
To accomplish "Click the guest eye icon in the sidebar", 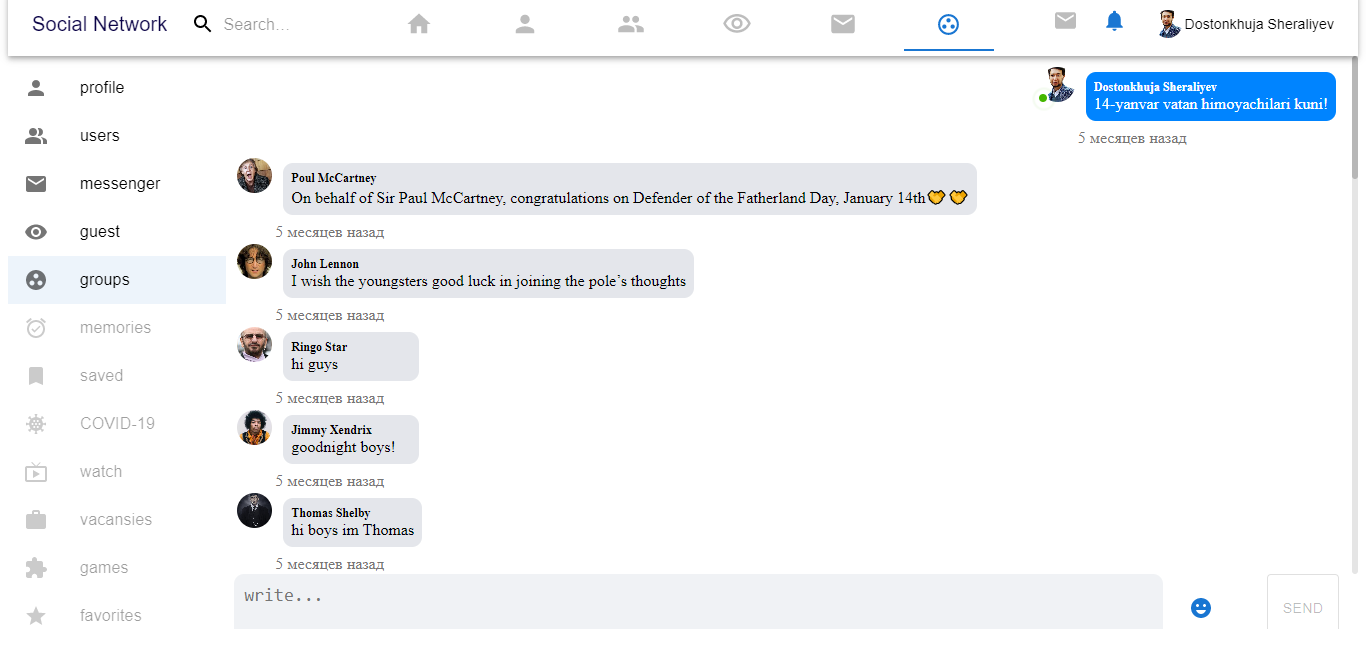I will [36, 232].
